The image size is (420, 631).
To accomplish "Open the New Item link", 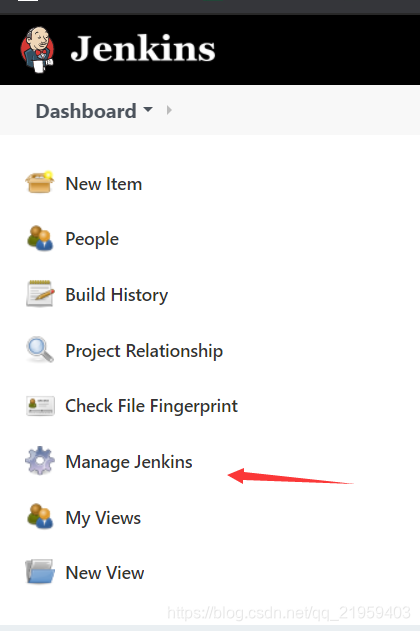I will click(104, 184).
